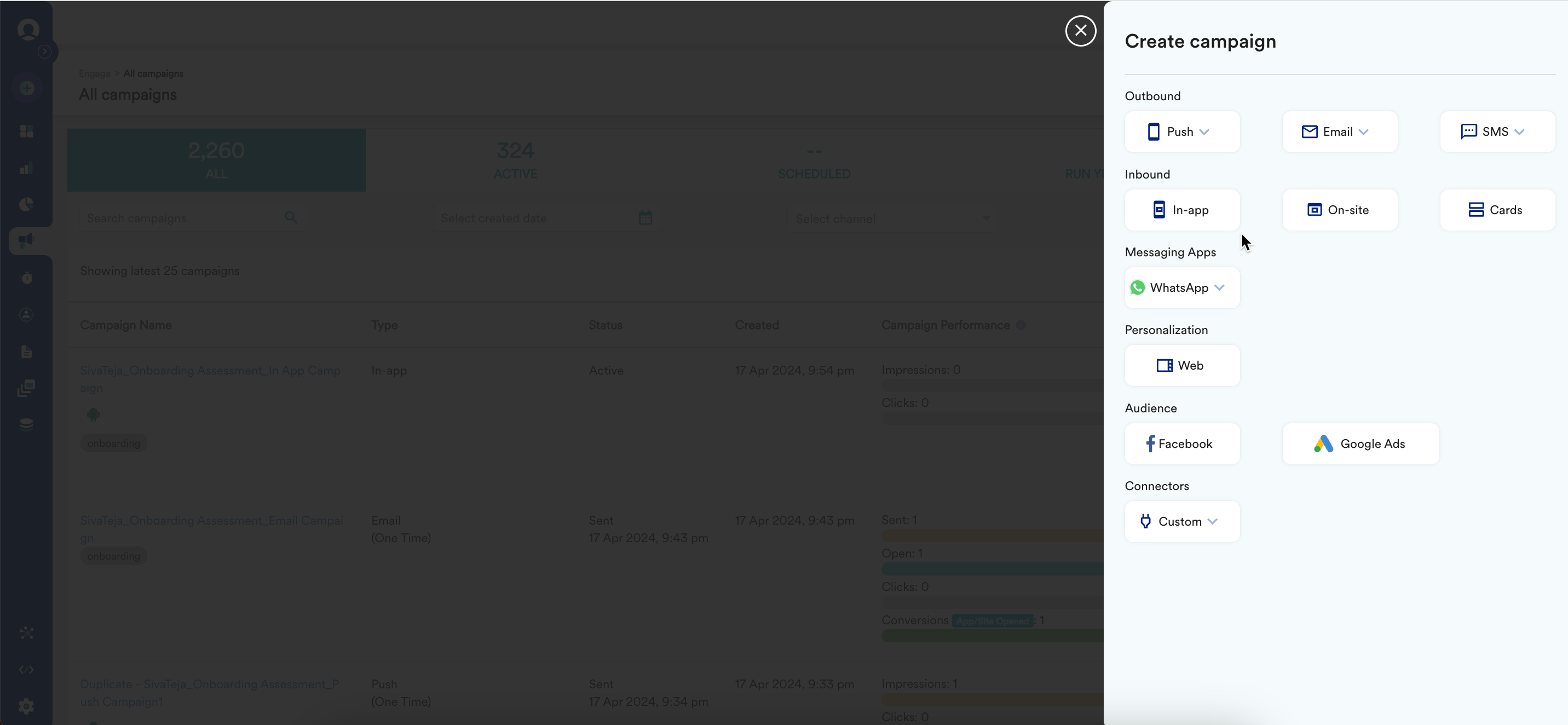Image resolution: width=1568 pixels, height=725 pixels.
Task: Expand the SMS options chevron
Action: (1519, 131)
